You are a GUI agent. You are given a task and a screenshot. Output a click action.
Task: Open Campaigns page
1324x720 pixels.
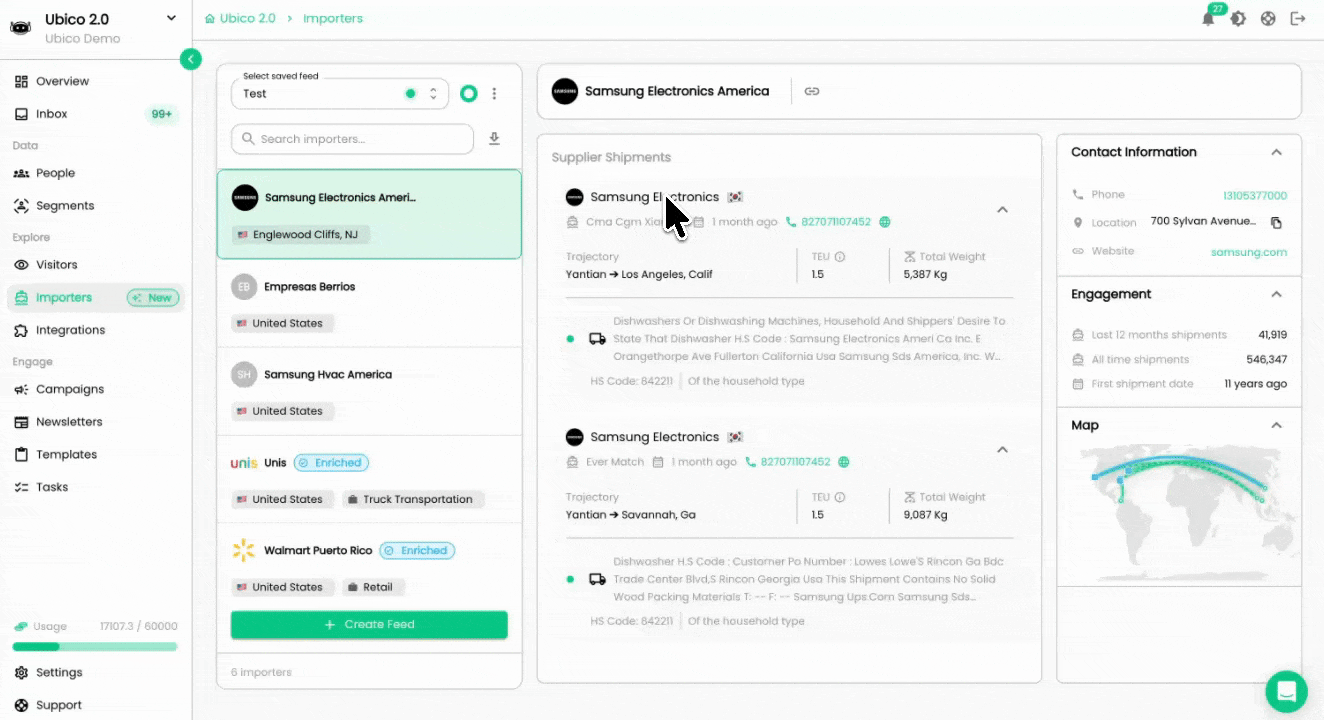[70, 389]
